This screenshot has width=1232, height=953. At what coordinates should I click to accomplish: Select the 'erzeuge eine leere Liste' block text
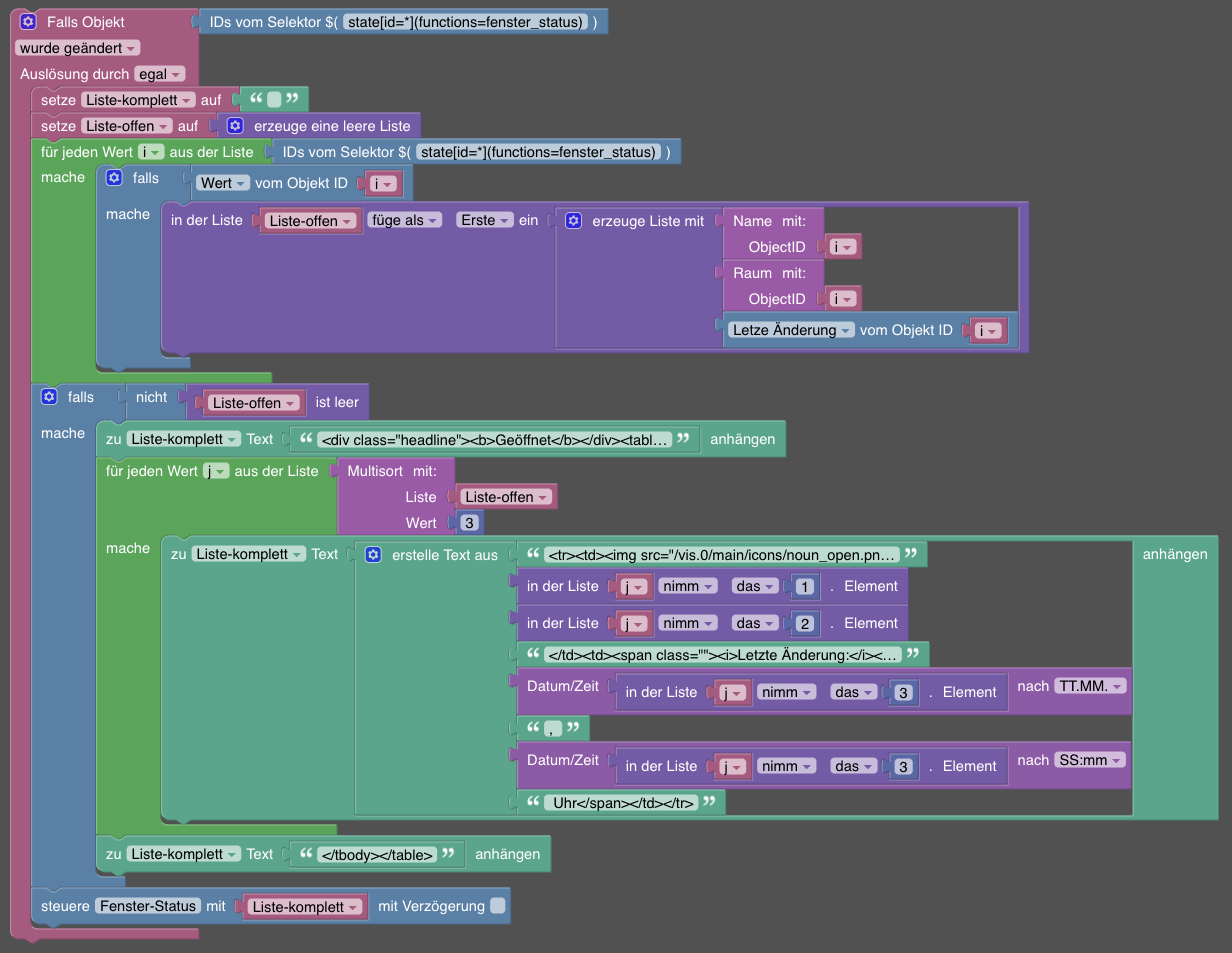click(x=332, y=126)
